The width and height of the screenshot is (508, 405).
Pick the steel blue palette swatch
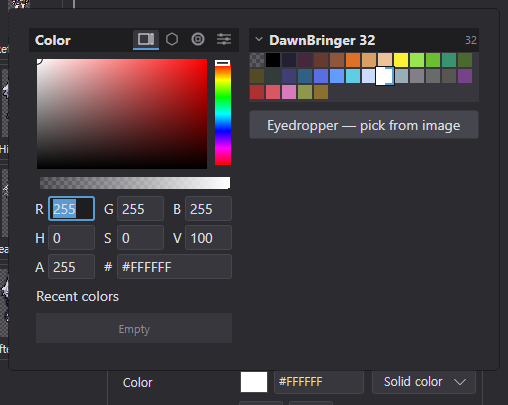tap(305, 76)
